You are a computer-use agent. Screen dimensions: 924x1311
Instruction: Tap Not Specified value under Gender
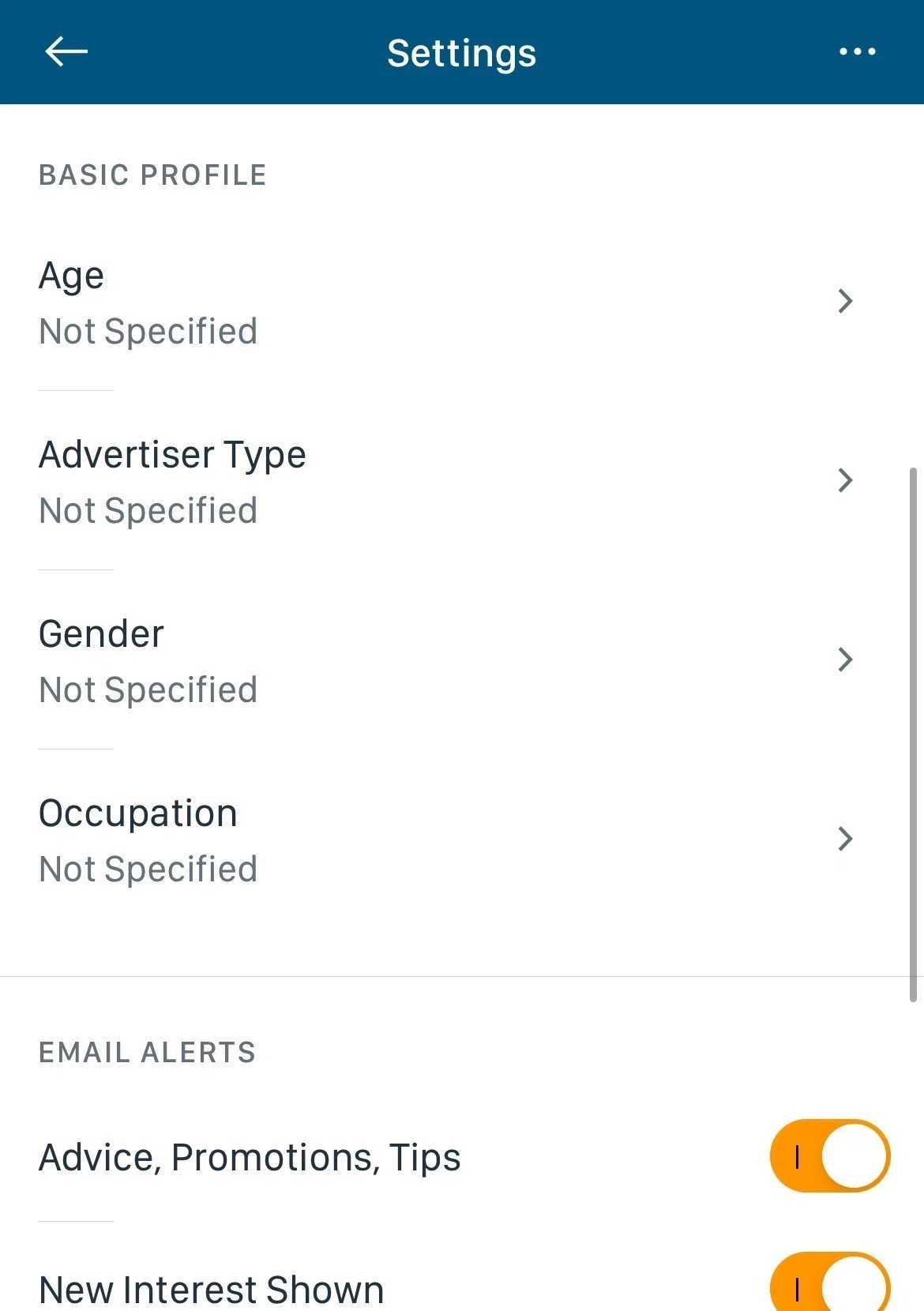pyautogui.click(x=148, y=690)
